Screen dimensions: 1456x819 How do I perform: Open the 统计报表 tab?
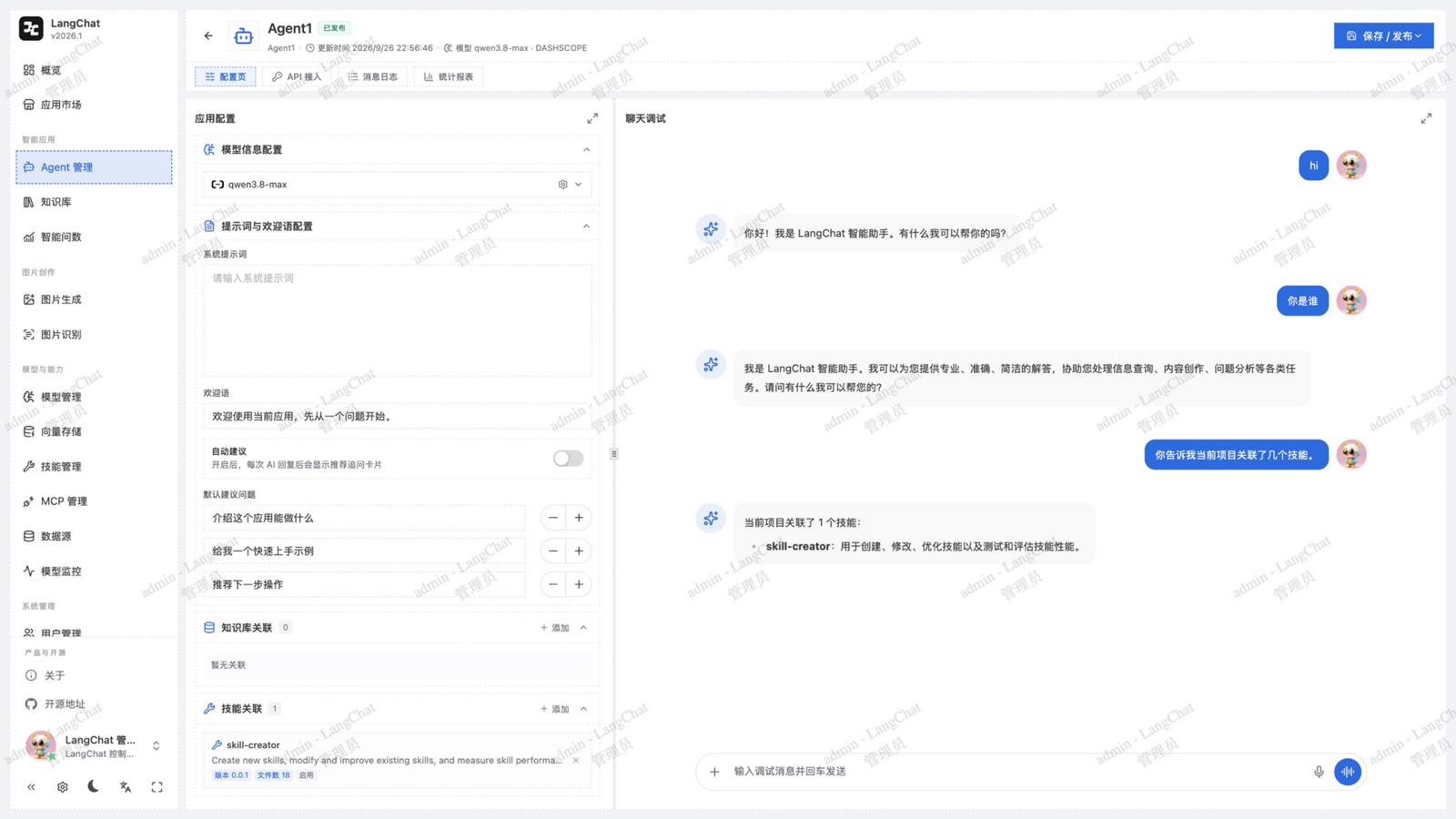coord(449,76)
